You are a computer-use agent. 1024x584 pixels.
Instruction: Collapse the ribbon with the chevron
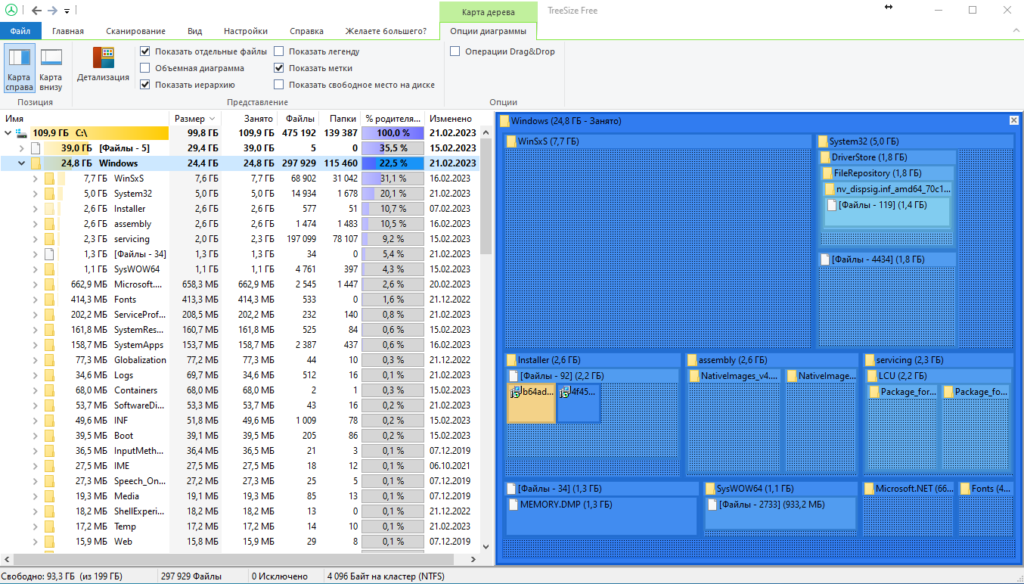[x=1016, y=31]
